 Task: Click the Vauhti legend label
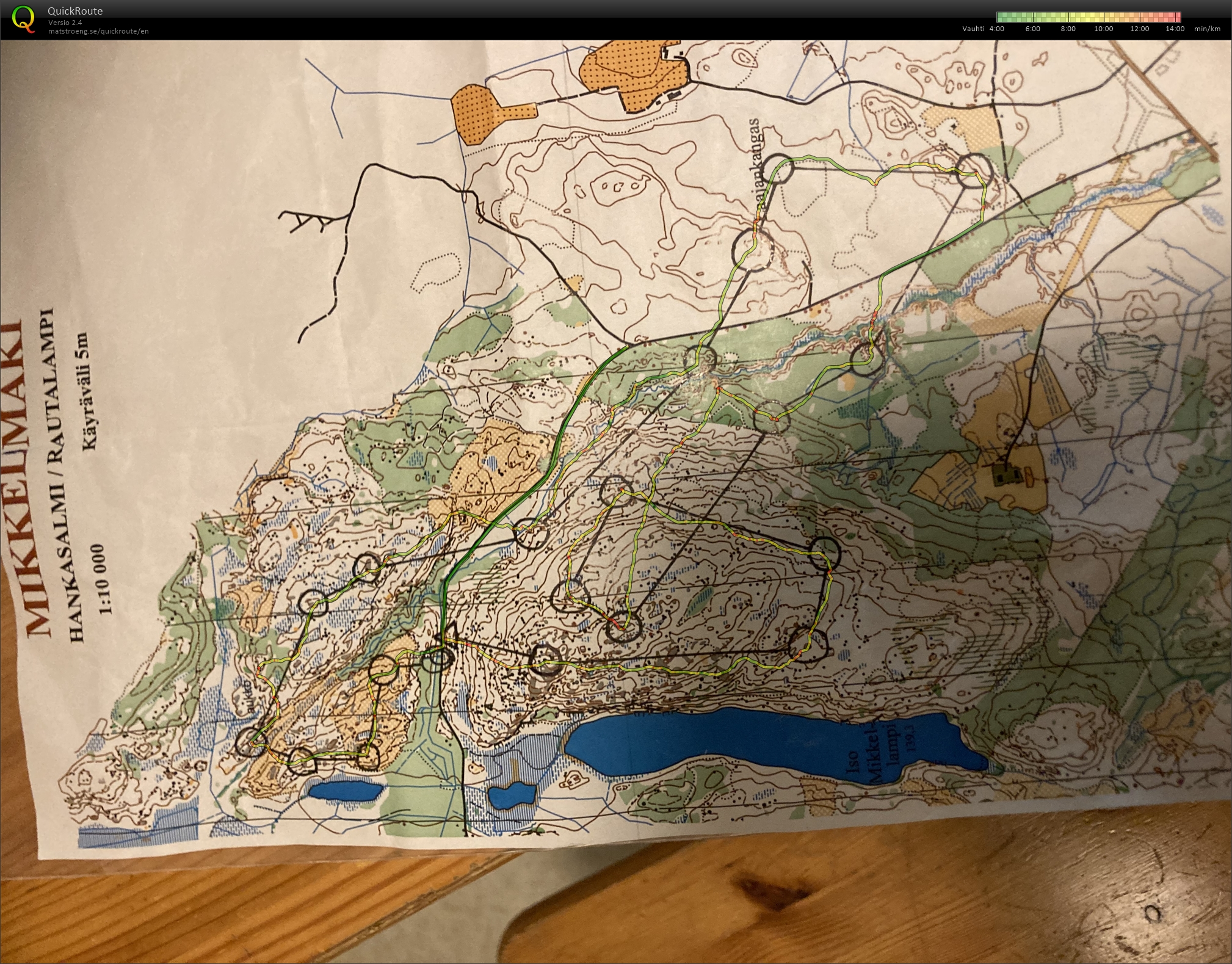pyautogui.click(x=973, y=29)
